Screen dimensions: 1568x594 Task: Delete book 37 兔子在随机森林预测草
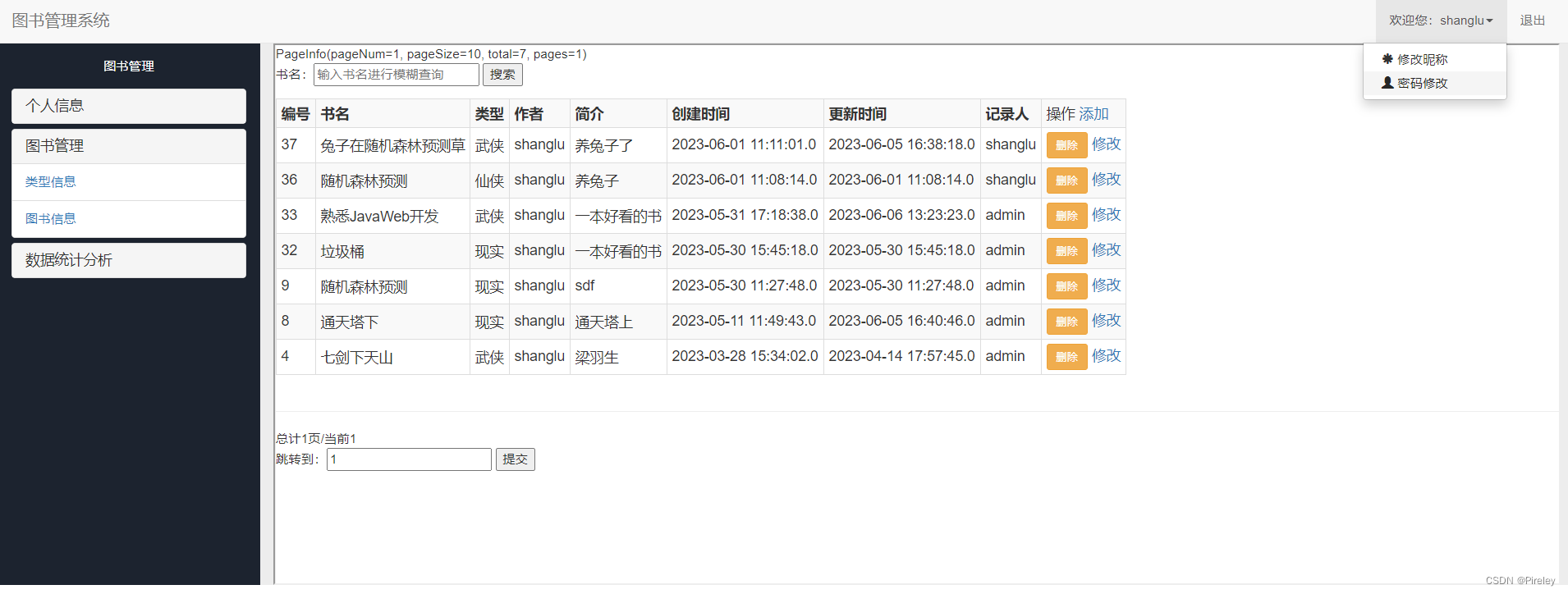(1066, 145)
